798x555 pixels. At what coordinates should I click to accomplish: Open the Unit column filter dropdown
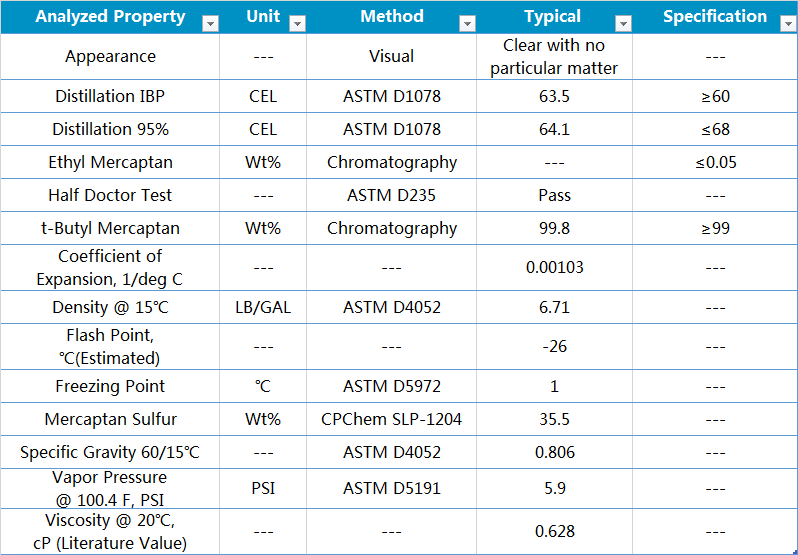point(297,23)
